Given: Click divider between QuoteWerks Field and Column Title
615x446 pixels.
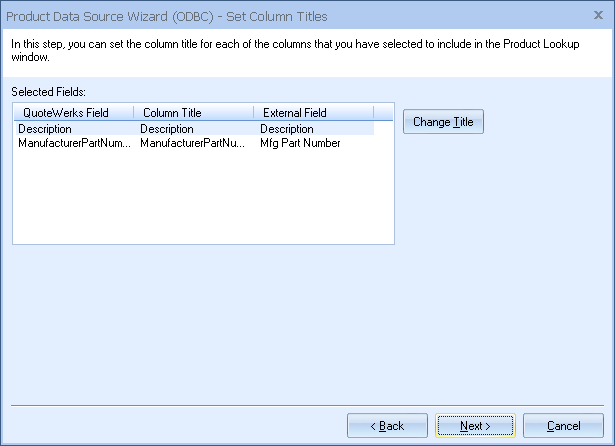Looking at the screenshot, I should [133, 113].
